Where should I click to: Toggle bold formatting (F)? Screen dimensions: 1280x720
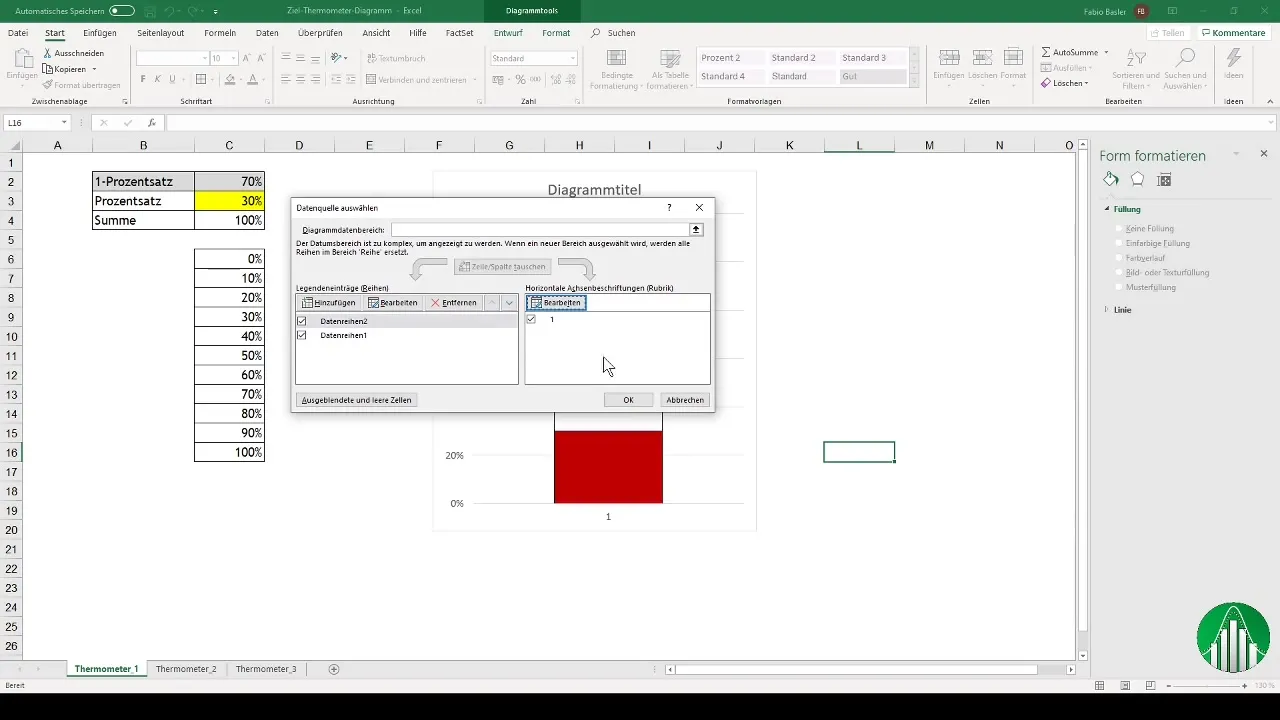tap(143, 79)
